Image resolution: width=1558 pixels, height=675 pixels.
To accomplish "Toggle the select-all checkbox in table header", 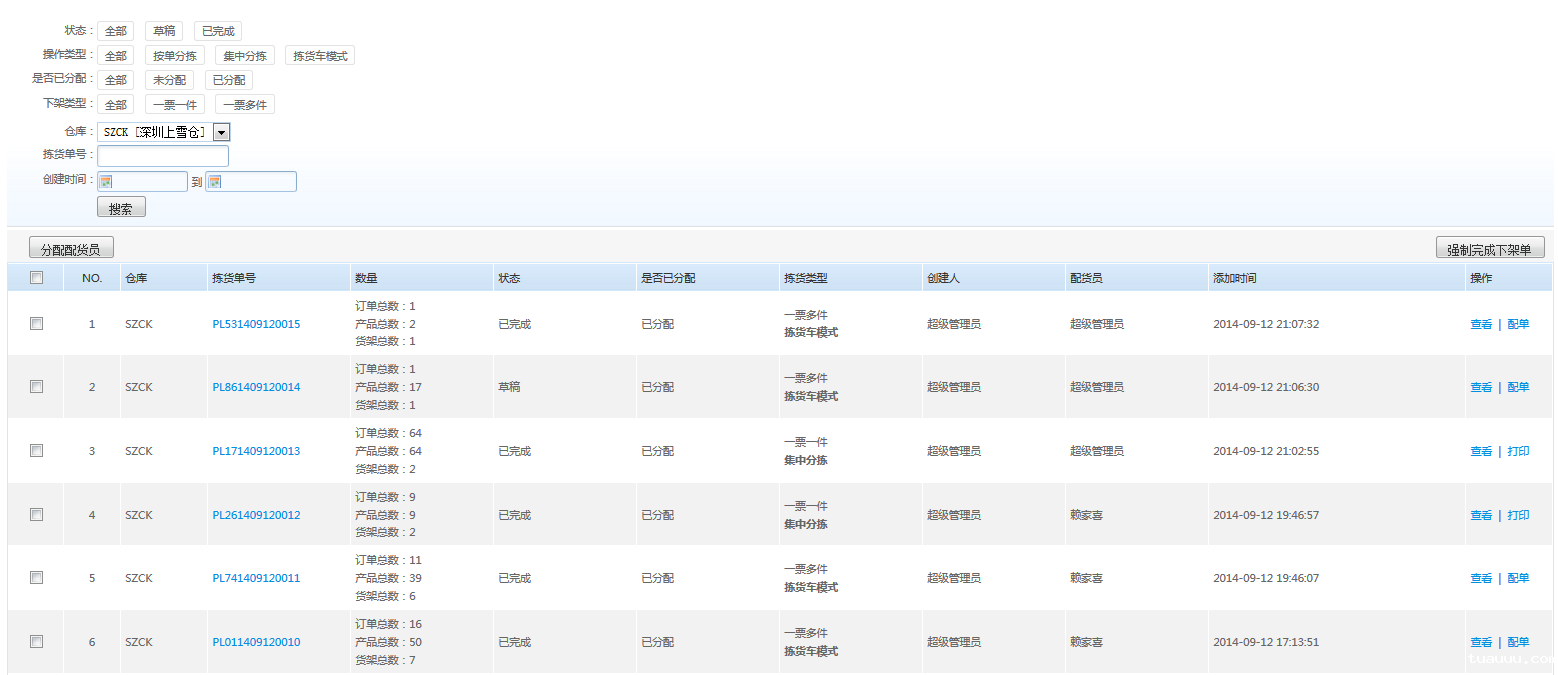I will pos(36,277).
